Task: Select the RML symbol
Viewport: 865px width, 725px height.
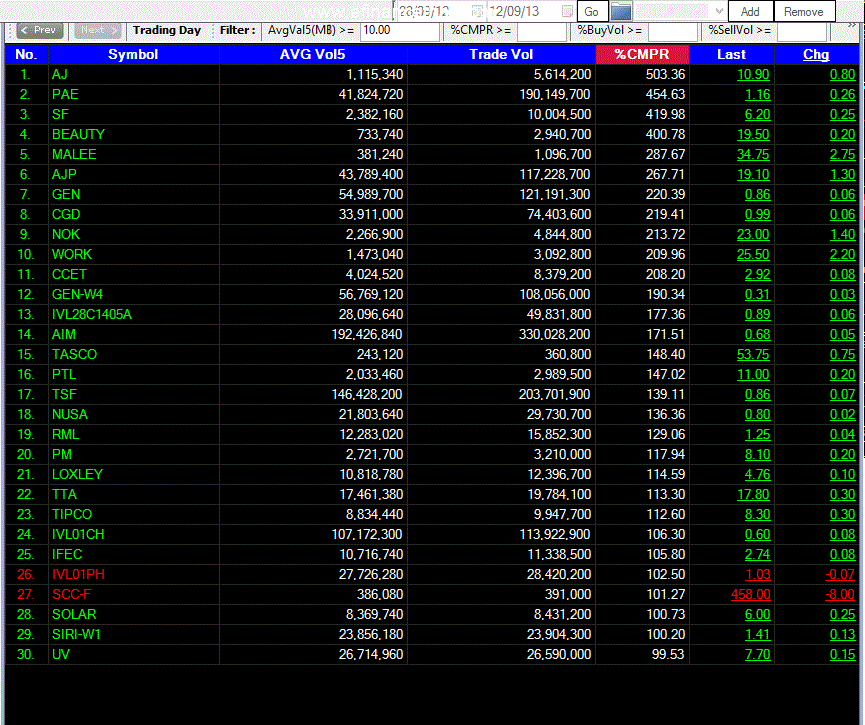Action: coord(65,435)
